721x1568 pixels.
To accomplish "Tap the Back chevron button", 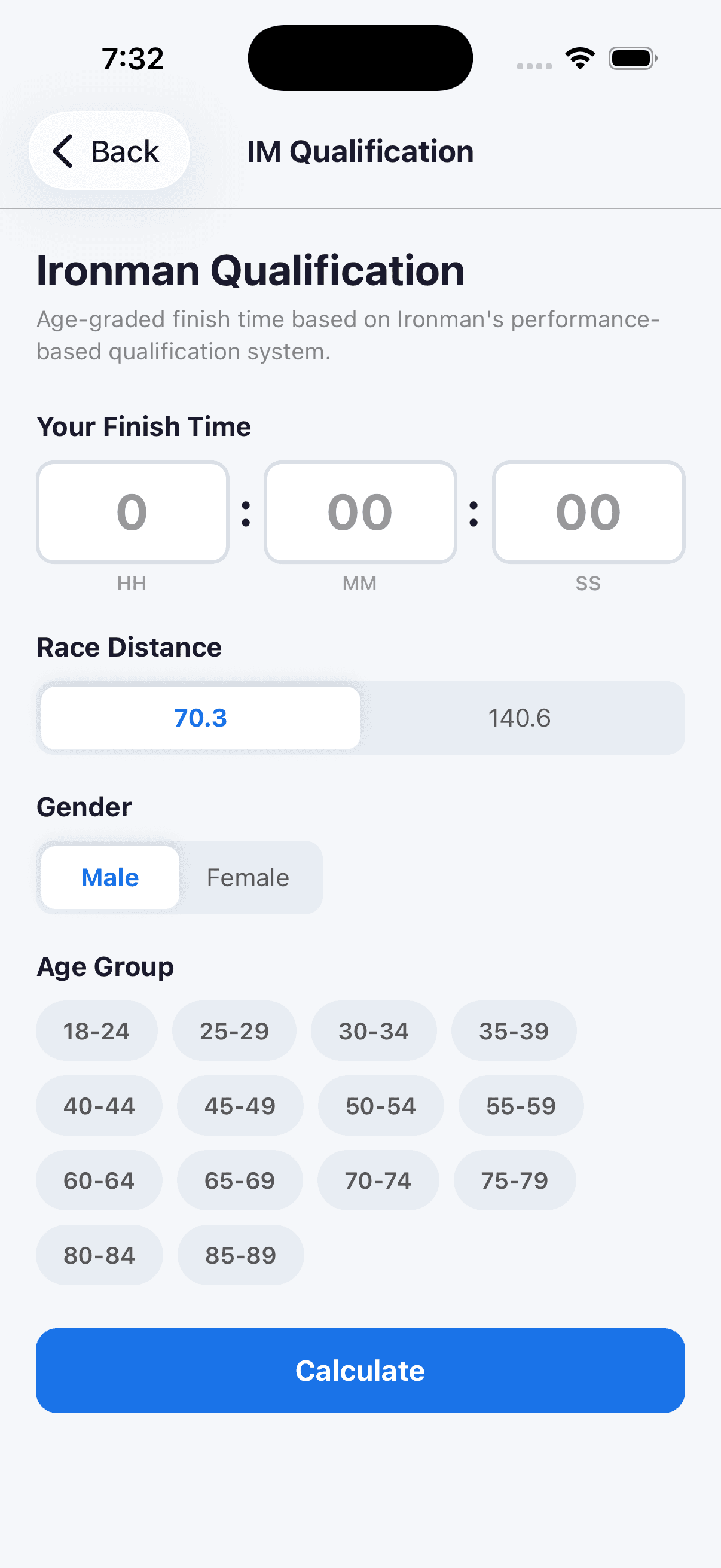I will (109, 151).
